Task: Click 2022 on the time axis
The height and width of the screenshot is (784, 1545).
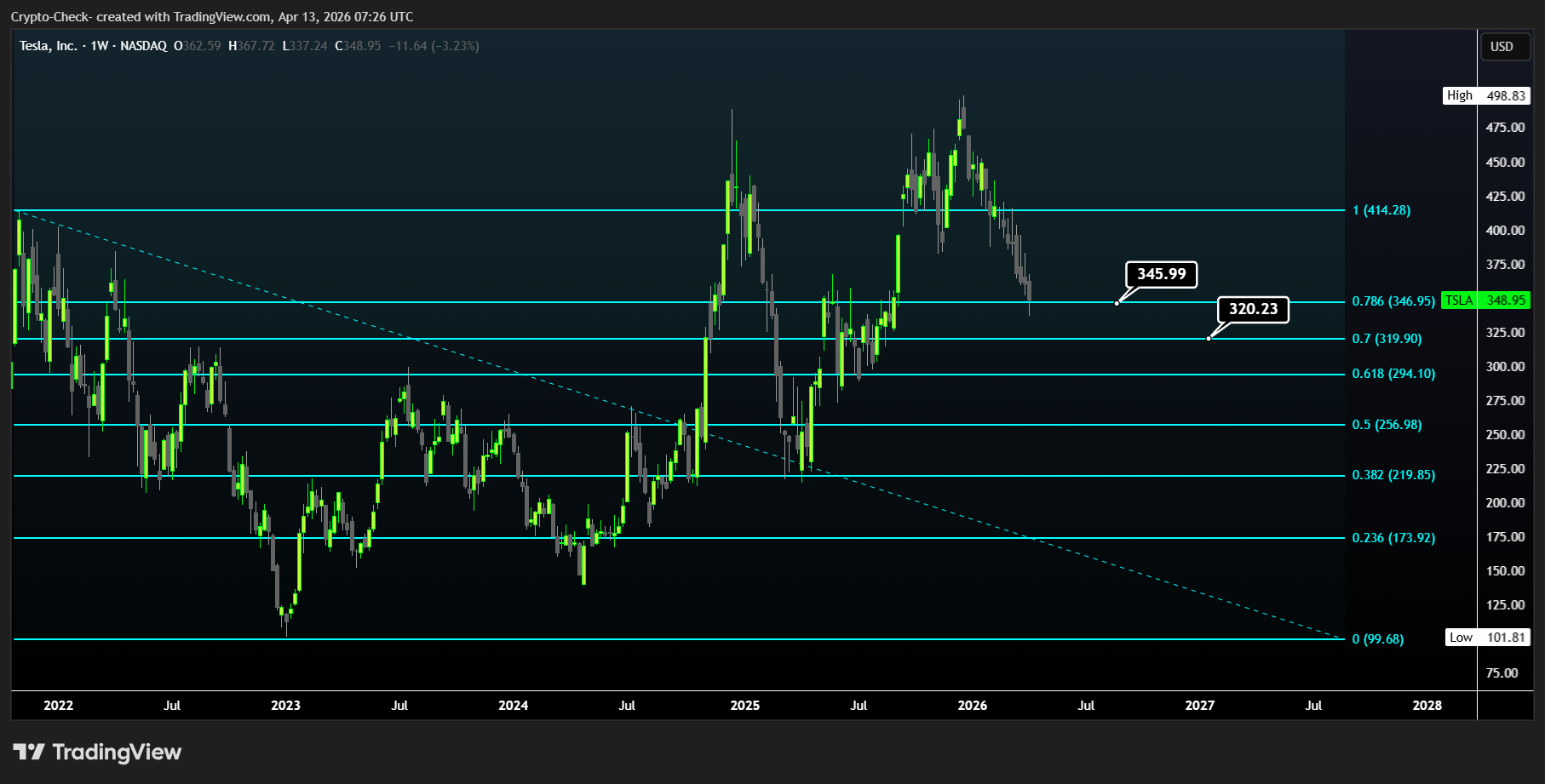Action: [x=59, y=706]
